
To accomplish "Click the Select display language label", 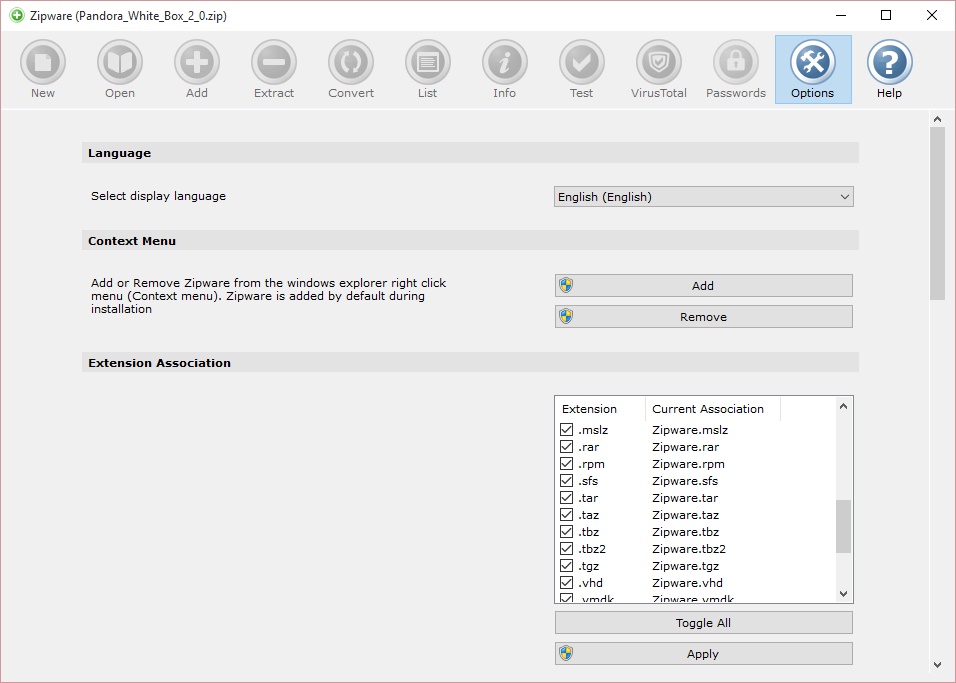I will click(159, 196).
